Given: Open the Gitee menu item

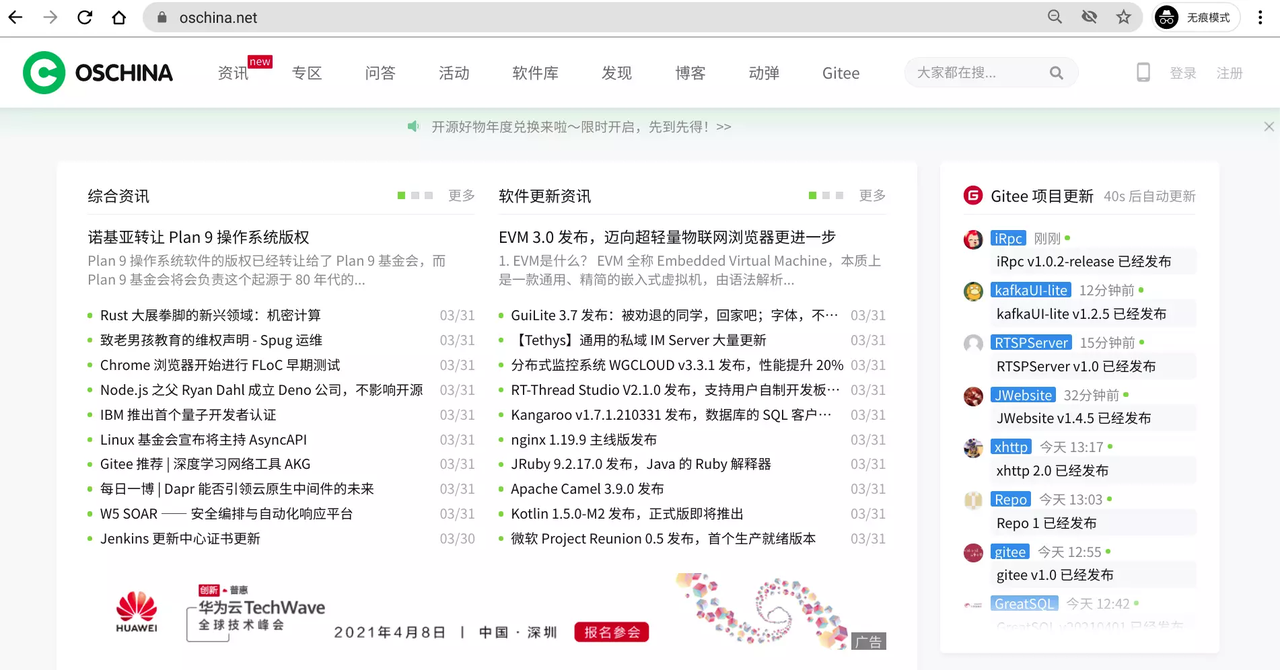Looking at the screenshot, I should (x=841, y=73).
